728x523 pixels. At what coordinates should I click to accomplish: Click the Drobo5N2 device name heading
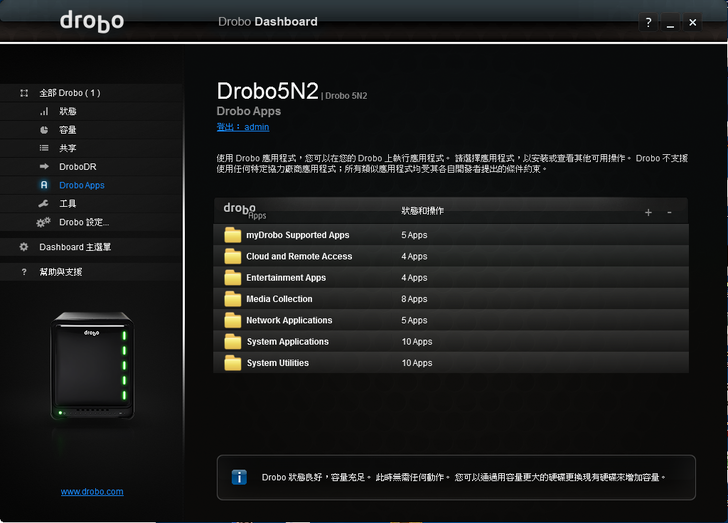click(267, 91)
